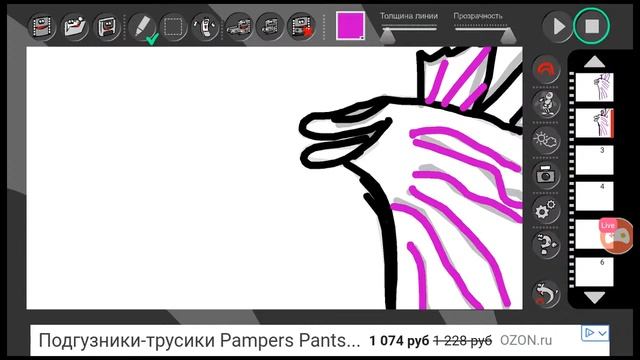Open the new animation film icon
Viewport: 640px width, 360px height.
click(x=42, y=27)
